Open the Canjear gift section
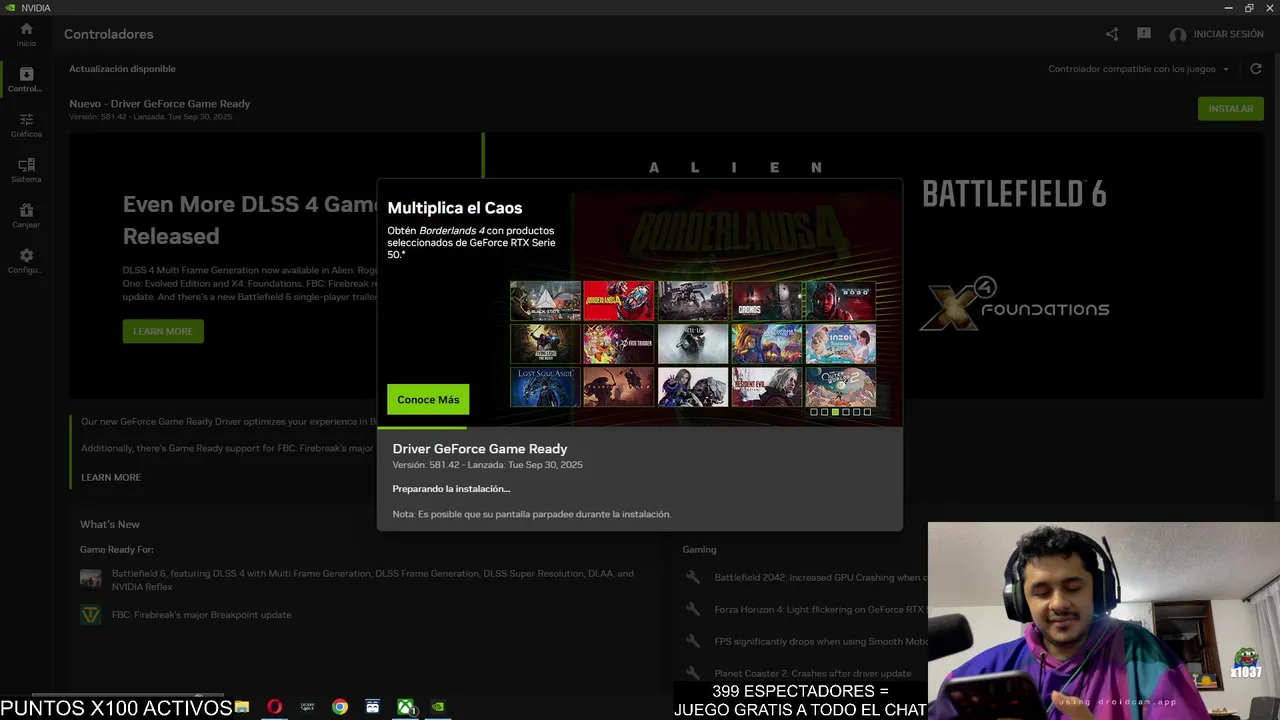The height and width of the screenshot is (720, 1280). coord(26,215)
